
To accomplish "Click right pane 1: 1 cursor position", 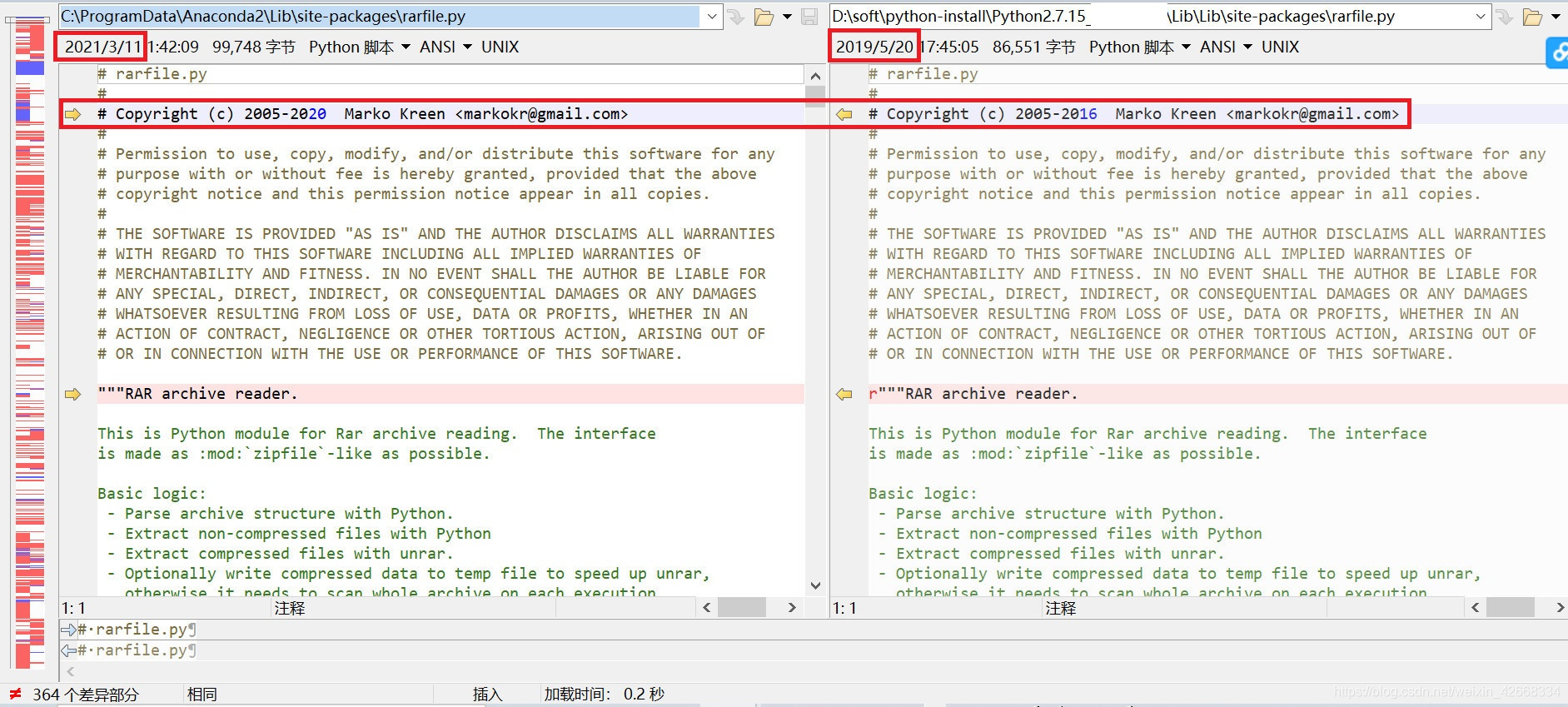I will 844,609.
